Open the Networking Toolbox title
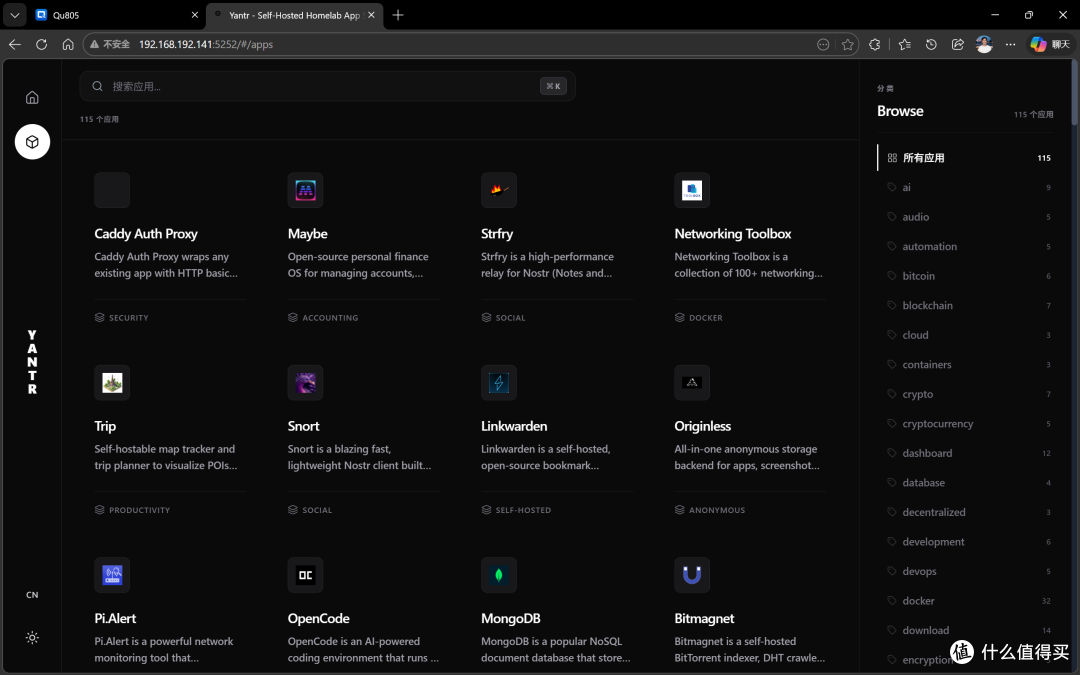The height and width of the screenshot is (675, 1080). [x=733, y=234]
